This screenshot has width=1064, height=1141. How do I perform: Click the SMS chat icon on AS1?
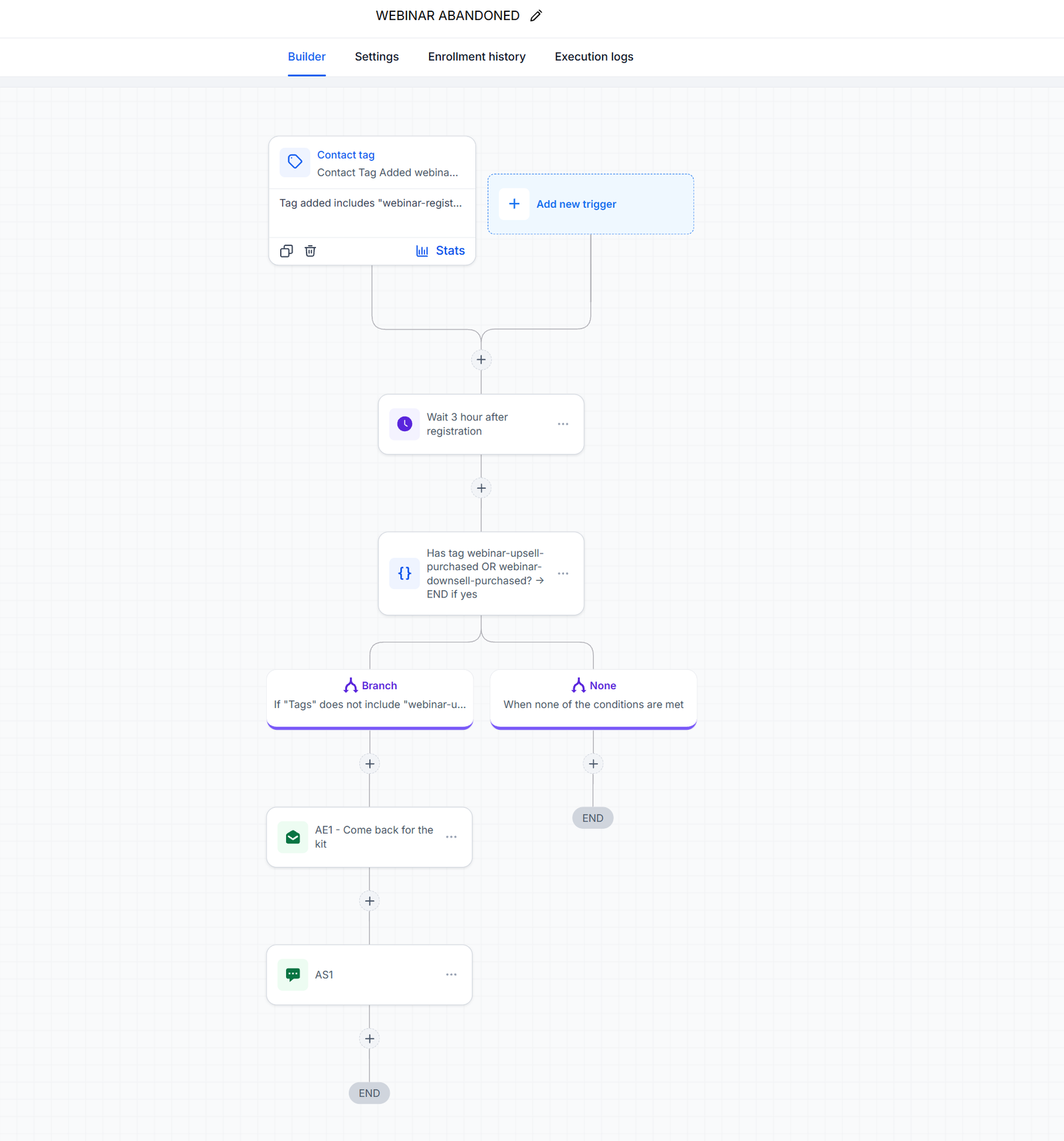pos(293,975)
